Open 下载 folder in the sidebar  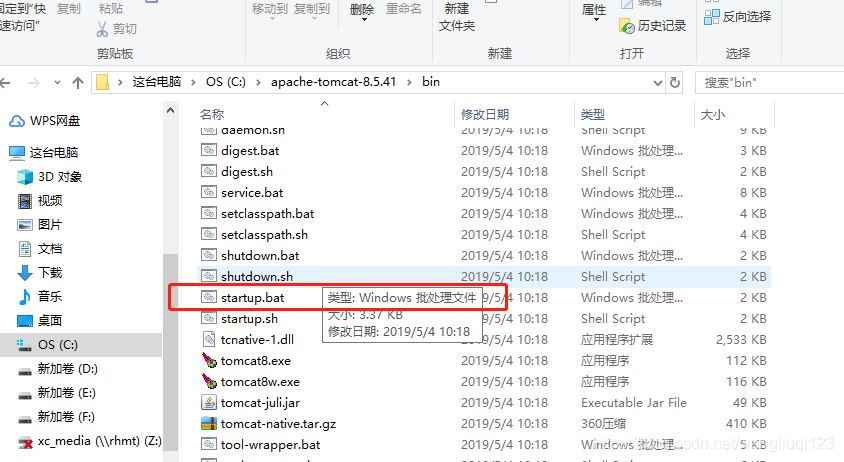pyautogui.click(x=40, y=272)
